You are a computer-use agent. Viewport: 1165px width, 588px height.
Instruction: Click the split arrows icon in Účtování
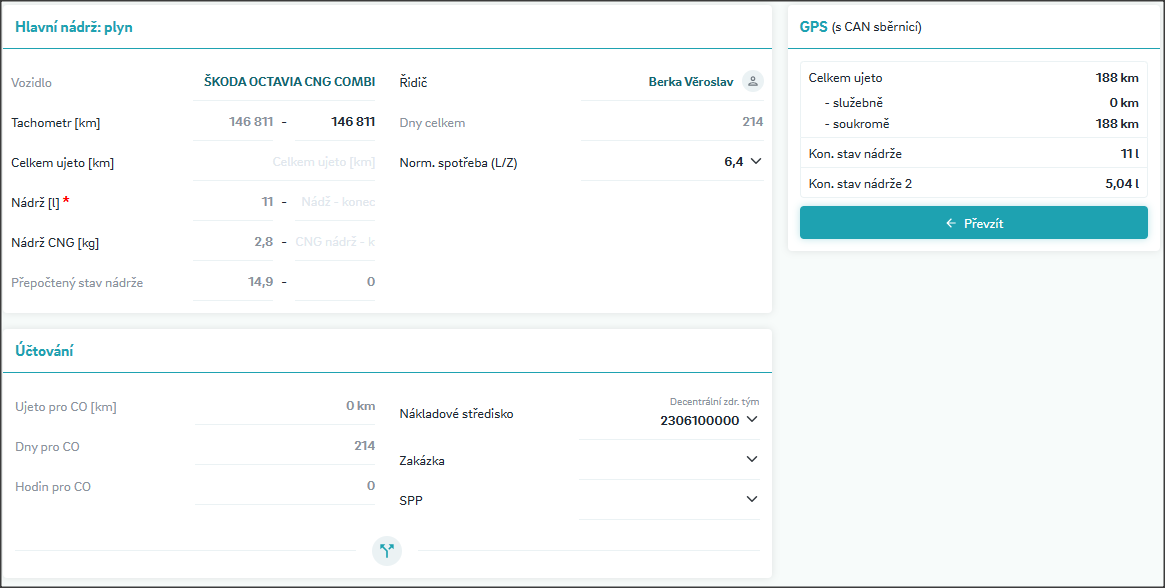(387, 550)
